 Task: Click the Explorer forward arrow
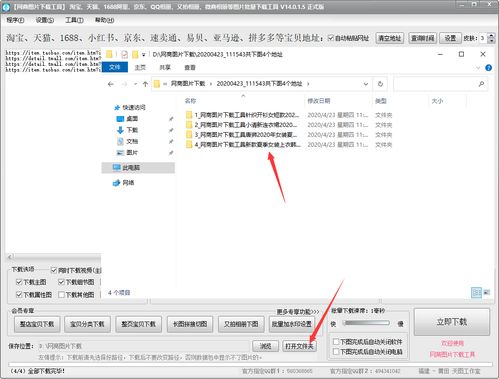[124, 84]
